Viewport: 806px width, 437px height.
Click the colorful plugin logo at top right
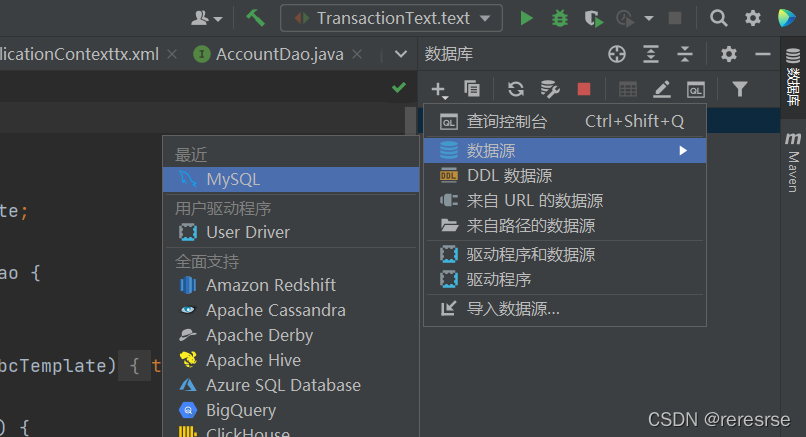pos(786,18)
